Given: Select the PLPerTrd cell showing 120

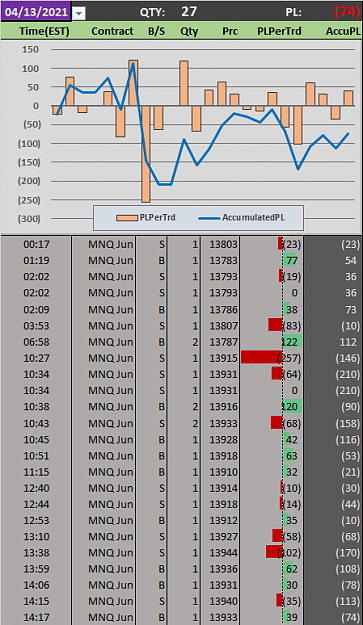Looking at the screenshot, I should pos(272,407).
